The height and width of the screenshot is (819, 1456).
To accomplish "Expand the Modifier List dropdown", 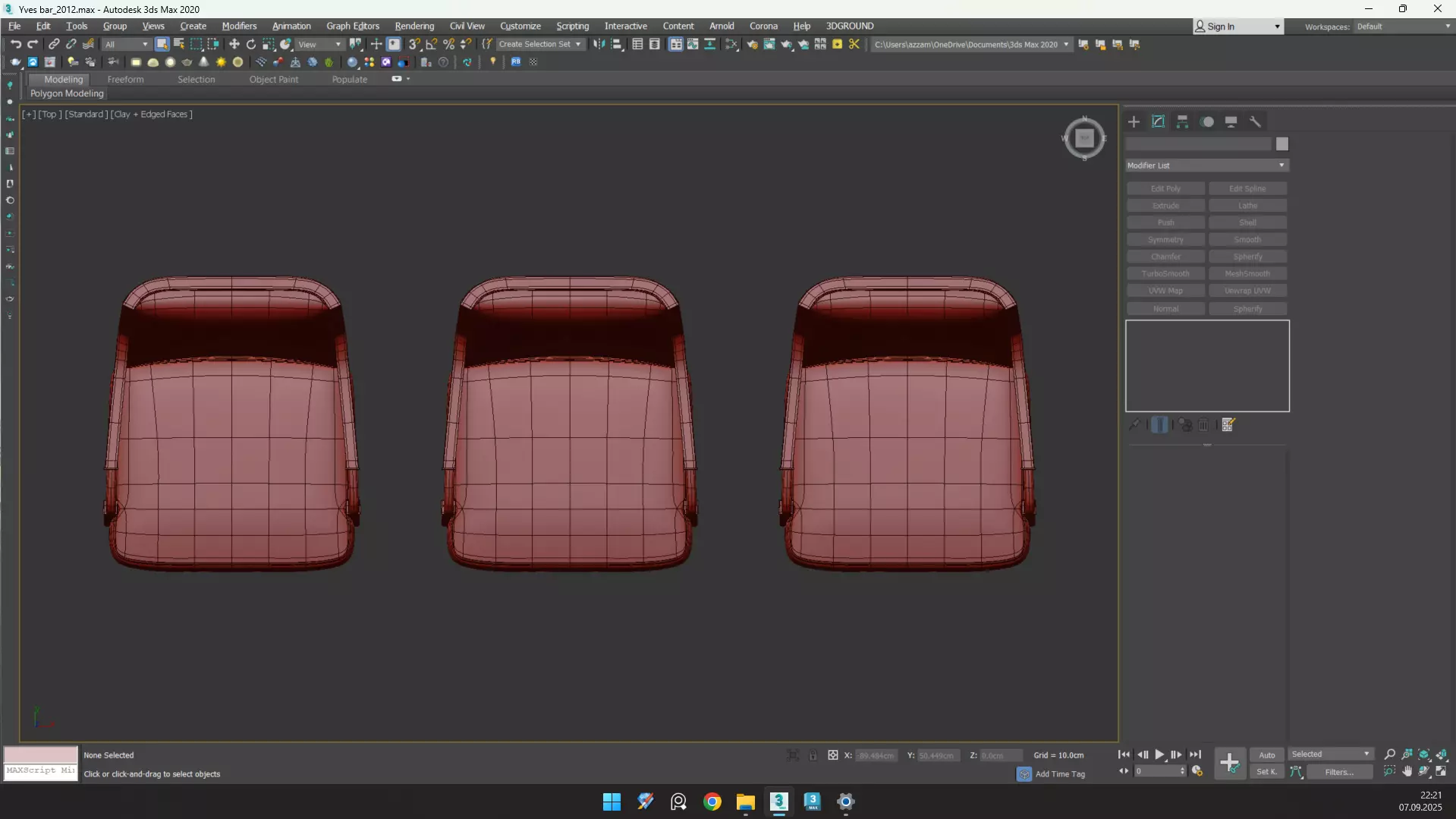I will [1207, 165].
